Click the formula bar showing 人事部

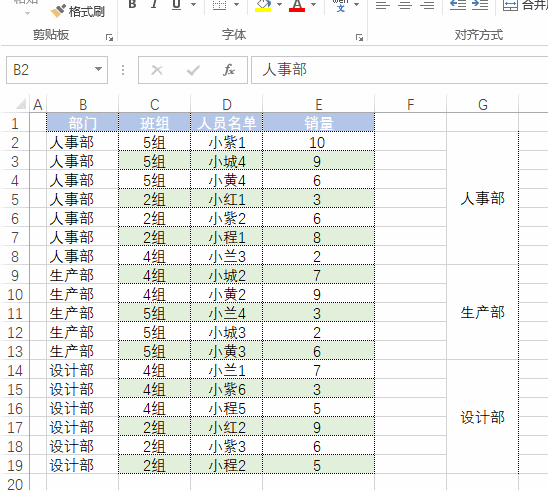[x=399, y=70]
